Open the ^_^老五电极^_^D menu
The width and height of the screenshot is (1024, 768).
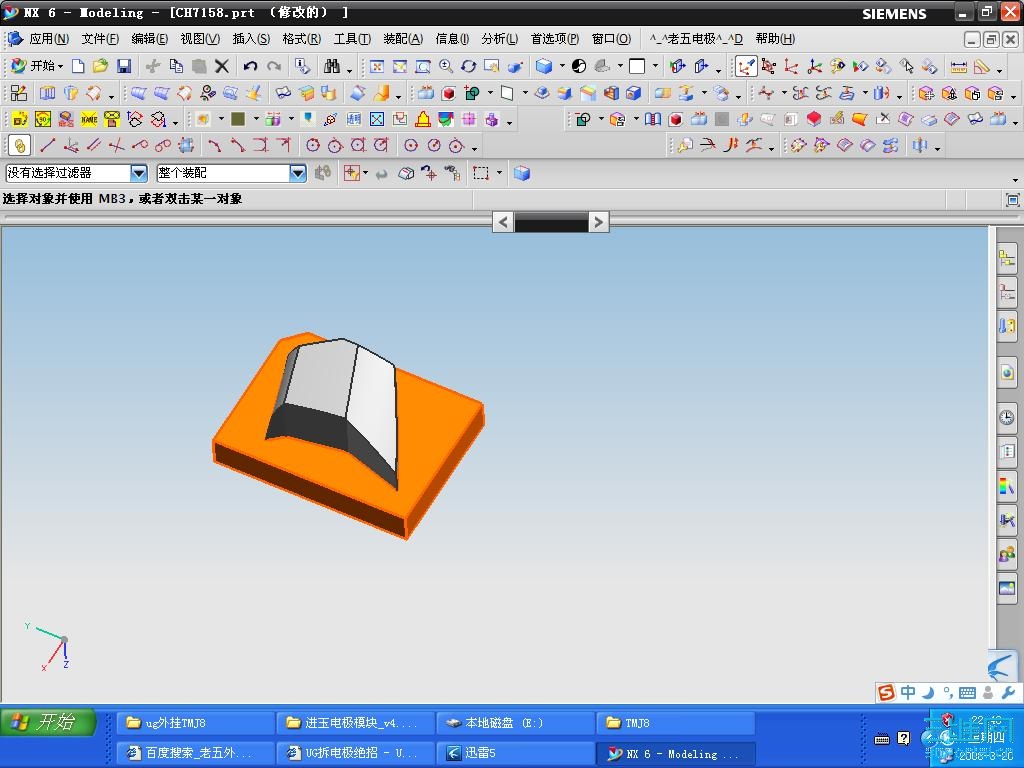[696, 39]
